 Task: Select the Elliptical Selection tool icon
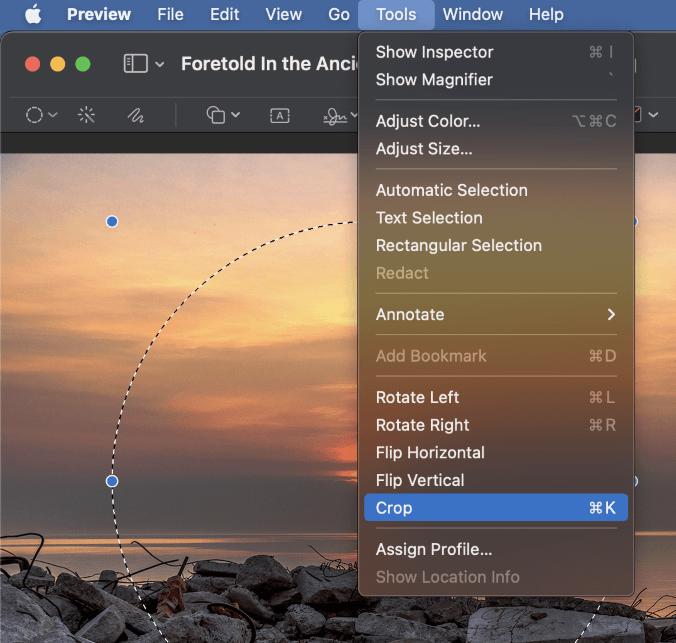[x=34, y=115]
